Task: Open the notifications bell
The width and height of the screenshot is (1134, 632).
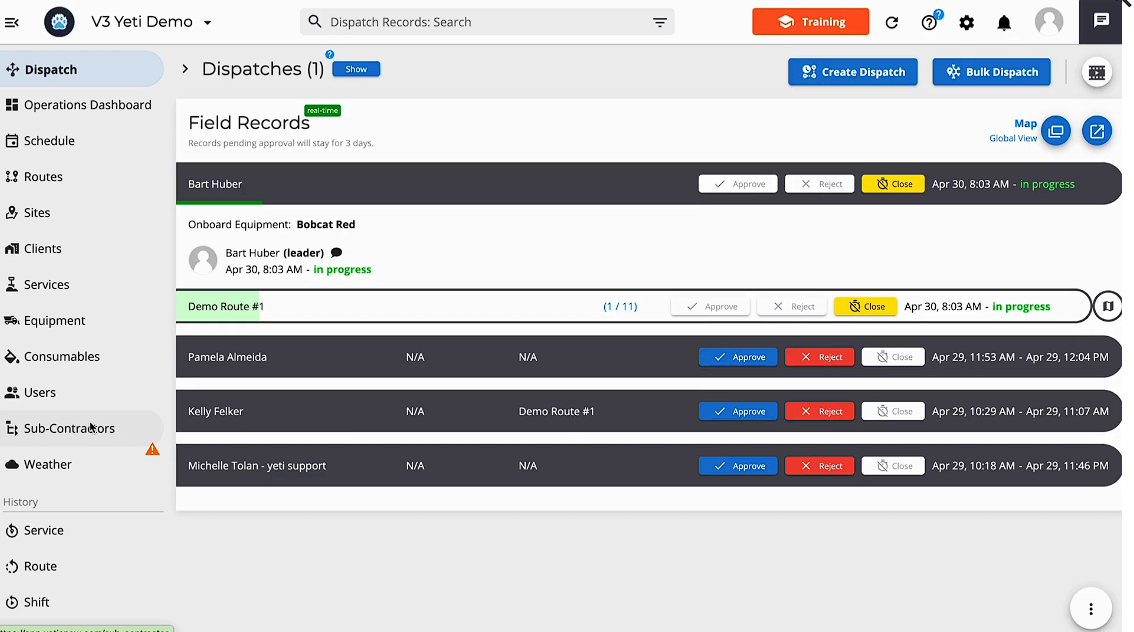Action: point(1004,22)
